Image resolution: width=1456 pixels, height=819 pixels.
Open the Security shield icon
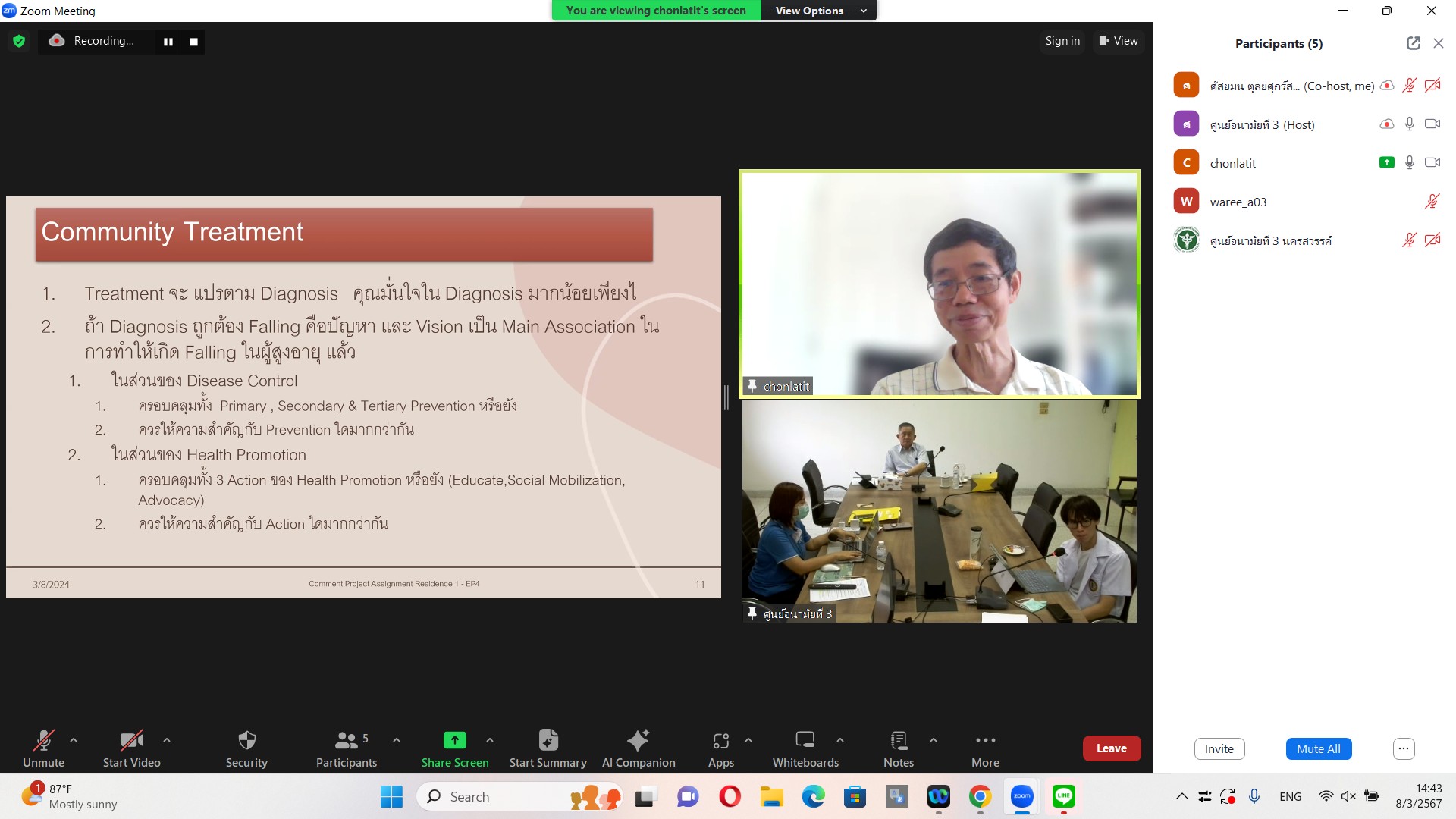click(x=246, y=740)
